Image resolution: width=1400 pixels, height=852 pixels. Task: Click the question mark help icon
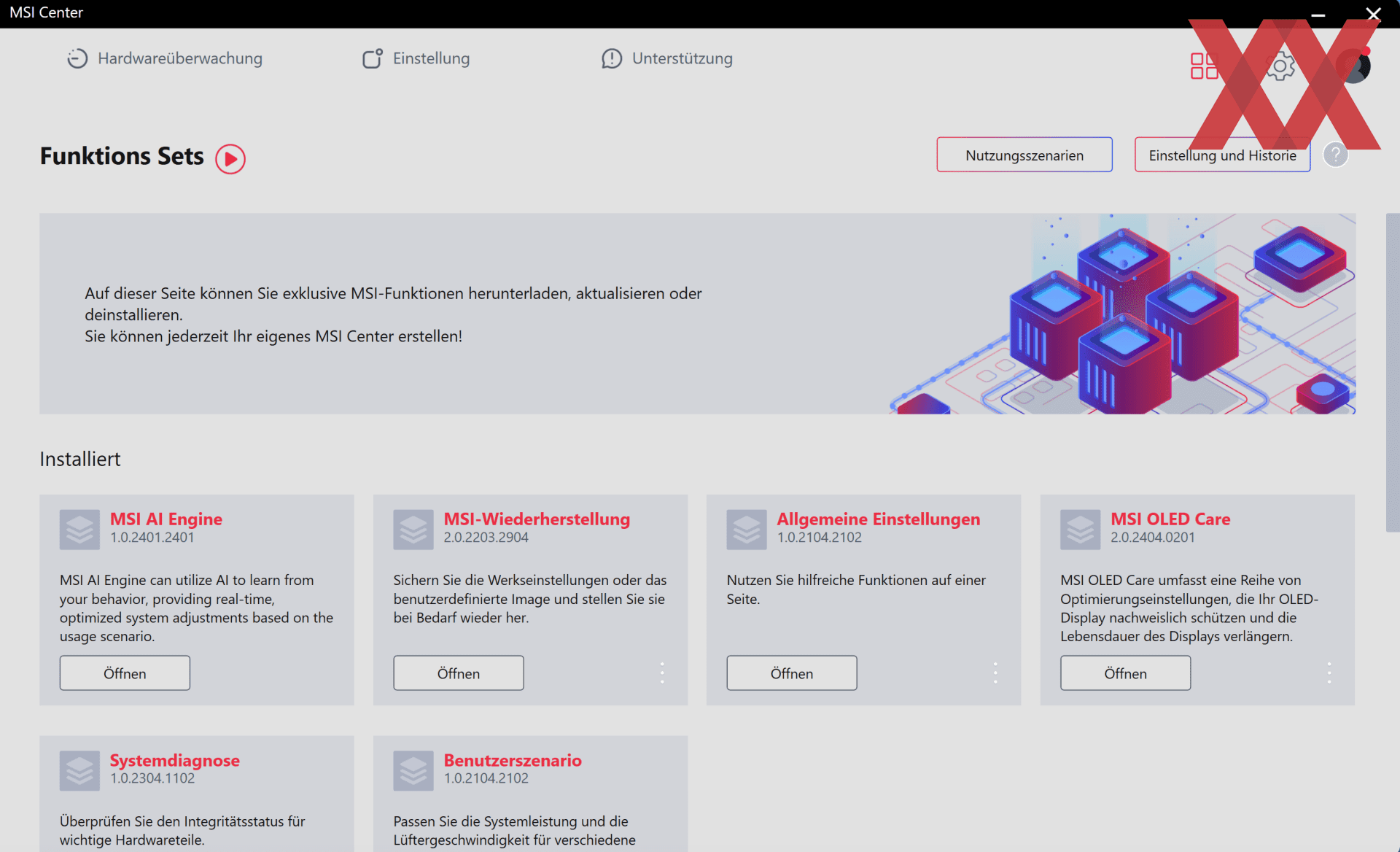(x=1335, y=155)
